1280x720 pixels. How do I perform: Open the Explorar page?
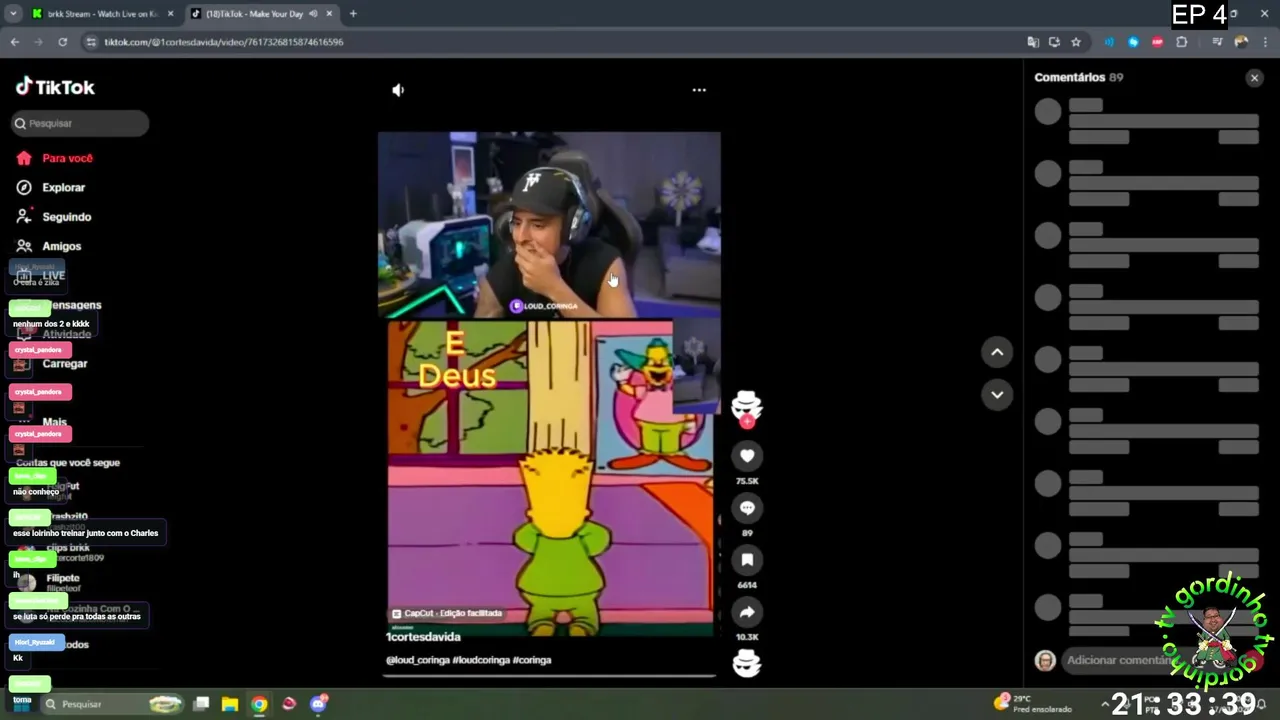pos(63,187)
